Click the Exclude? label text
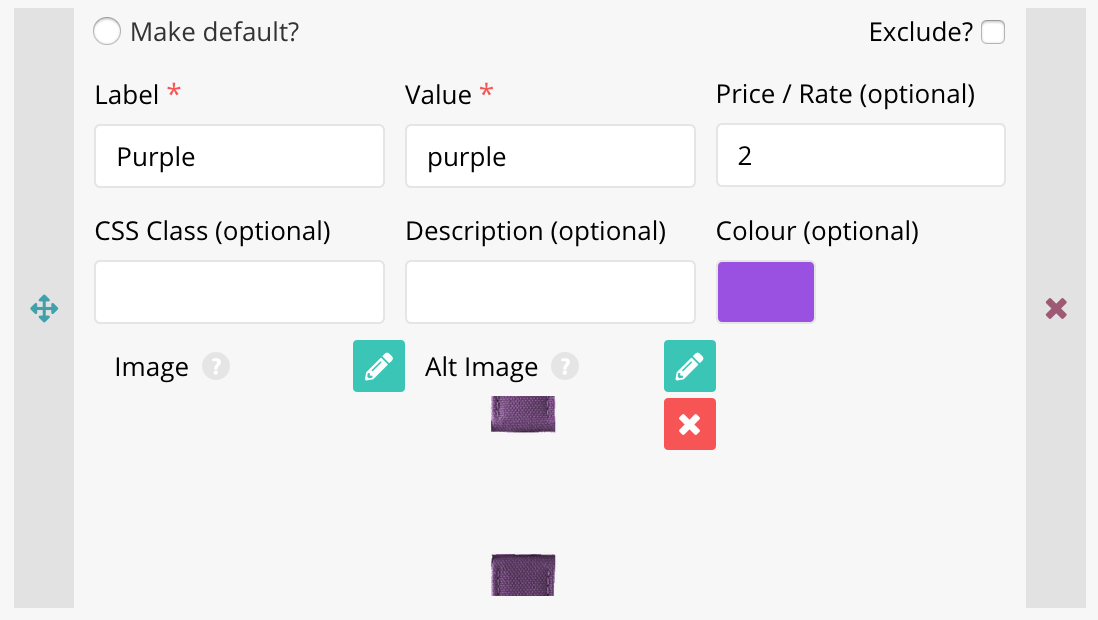Image resolution: width=1098 pixels, height=620 pixels. click(x=920, y=32)
